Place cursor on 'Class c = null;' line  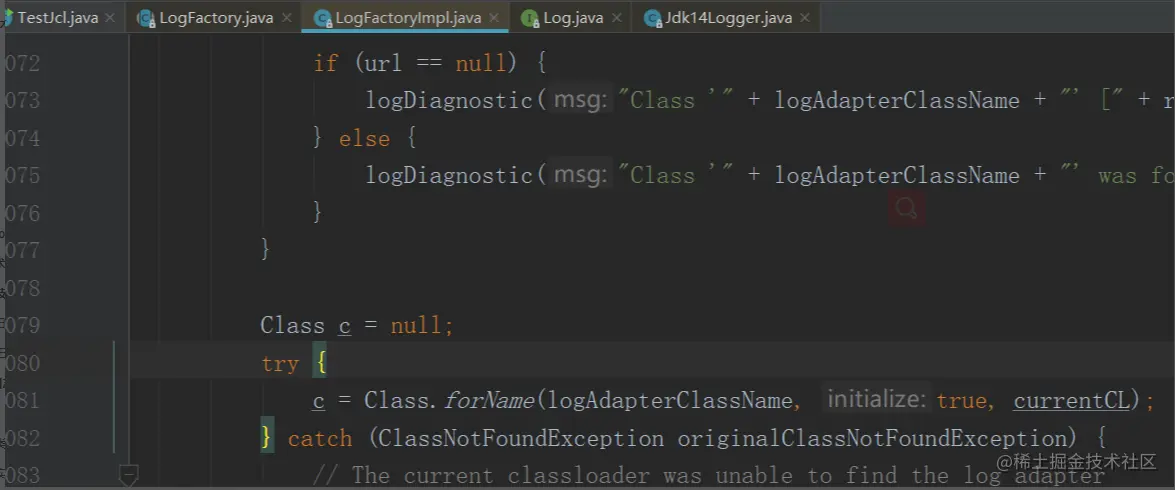click(357, 326)
